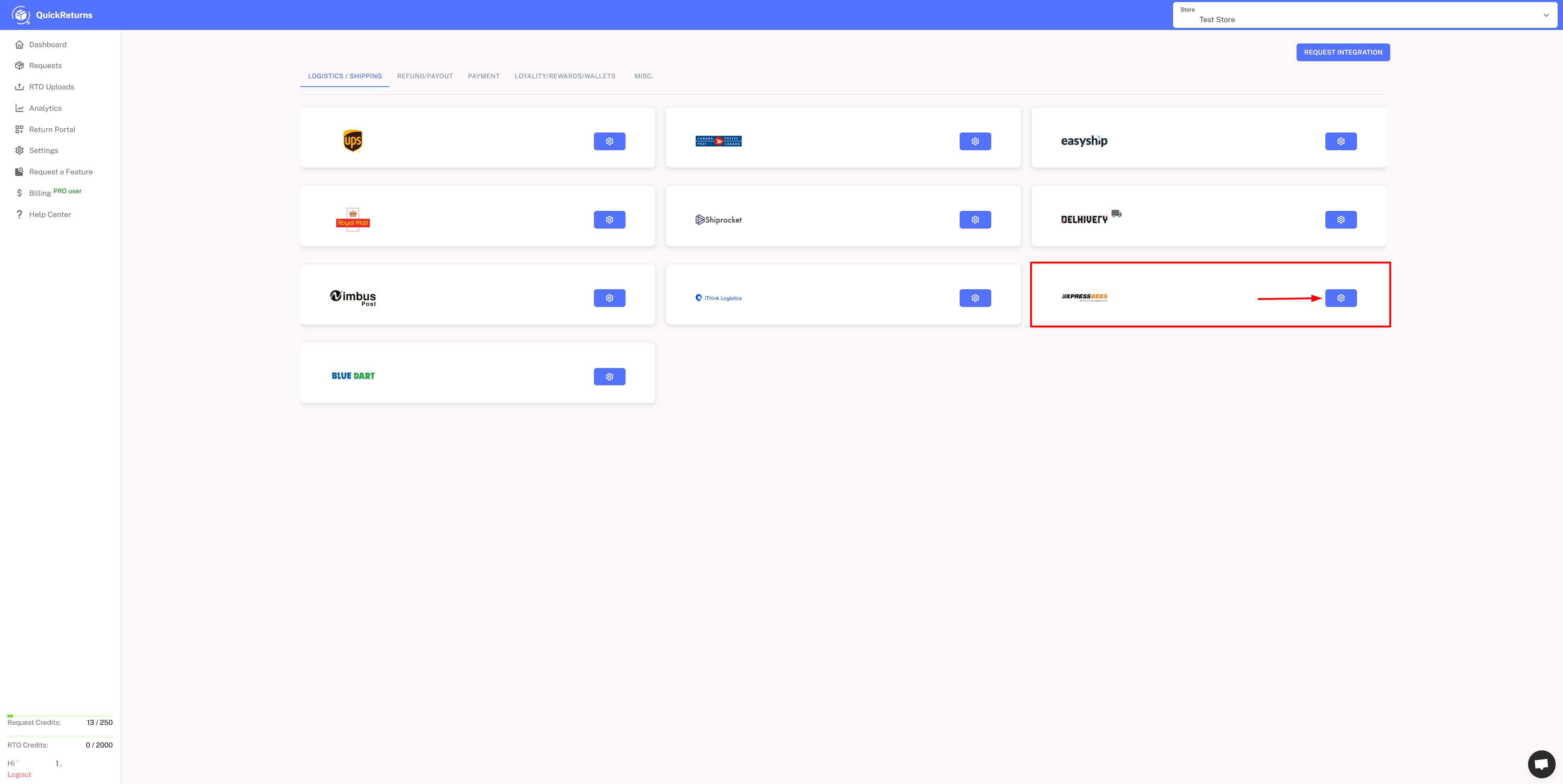Select the Payment tab

(484, 76)
